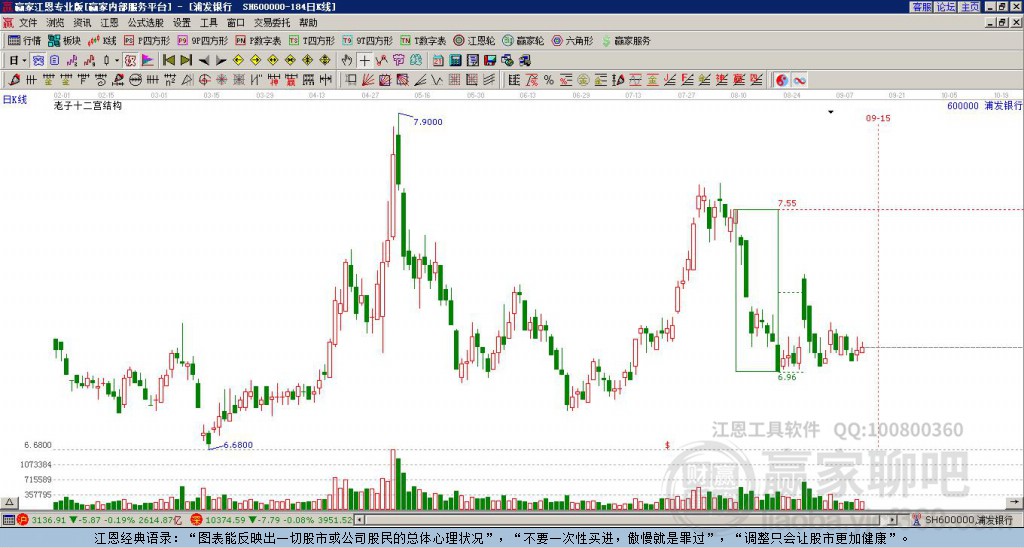Switch to the K线 candlestick view
This screenshot has width=1024, height=548.
pos(102,40)
